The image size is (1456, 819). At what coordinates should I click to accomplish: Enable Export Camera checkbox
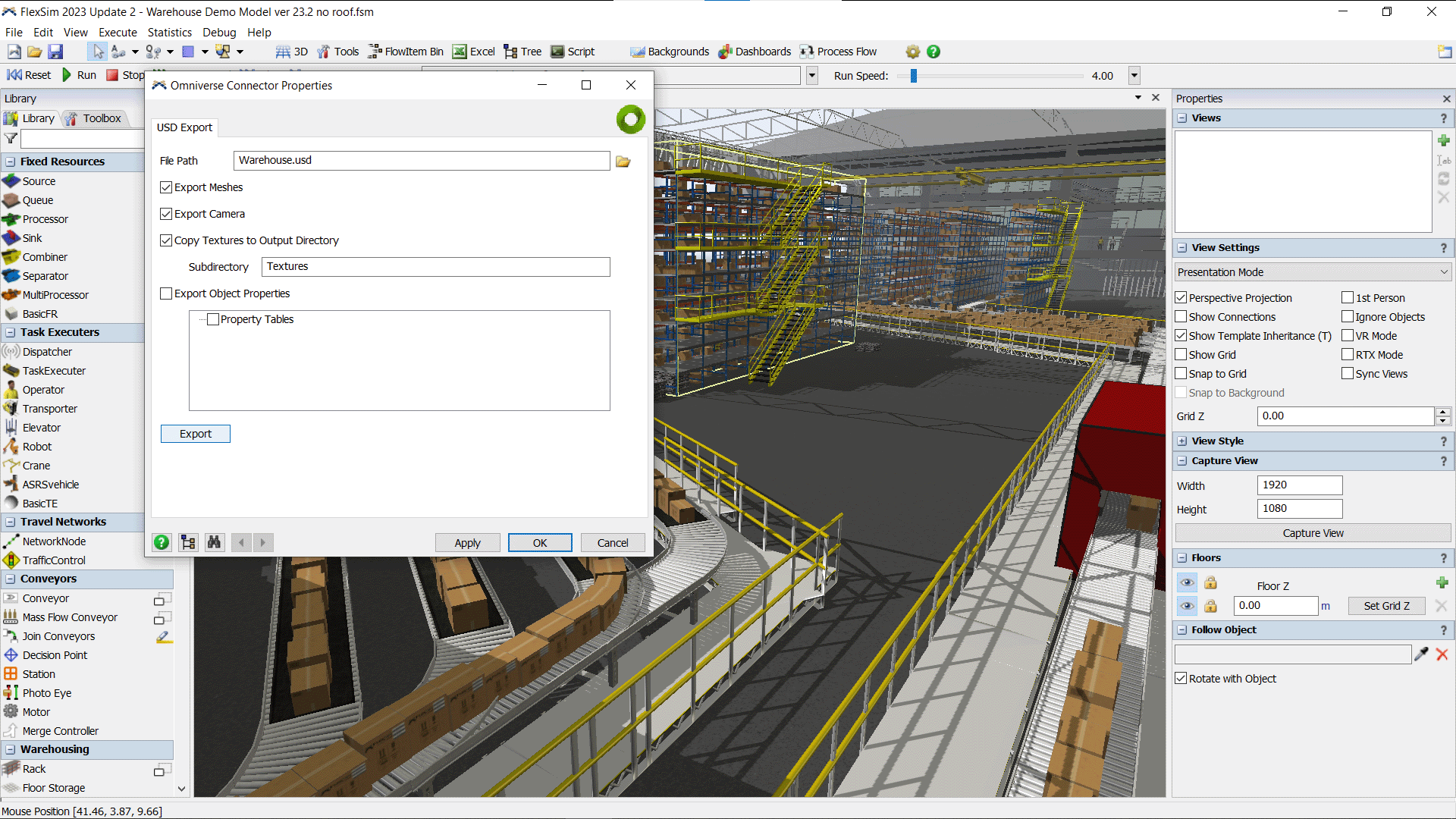click(x=166, y=214)
